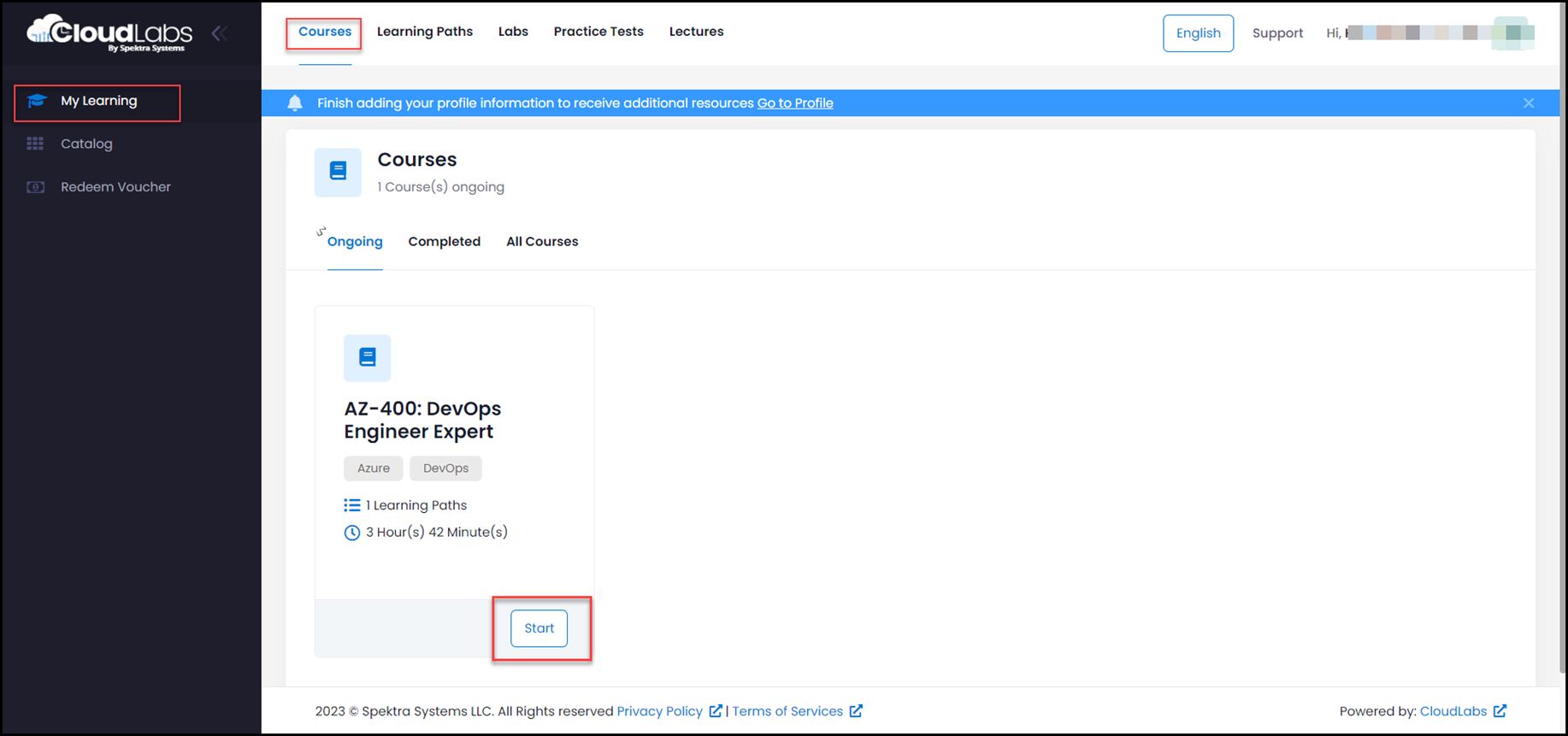Click the Support link
This screenshot has width=1568, height=736.
1277,33
